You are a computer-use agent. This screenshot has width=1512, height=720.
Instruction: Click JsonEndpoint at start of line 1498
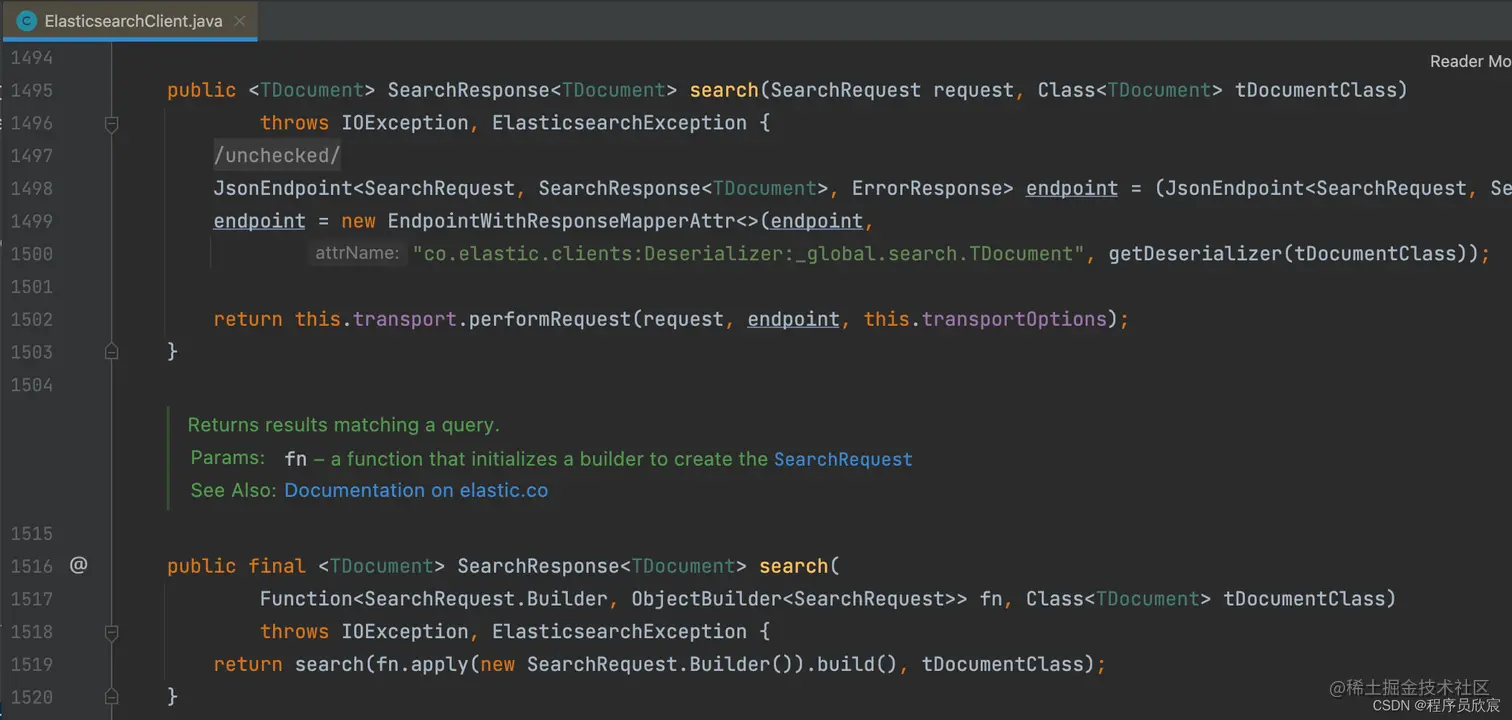[283, 188]
